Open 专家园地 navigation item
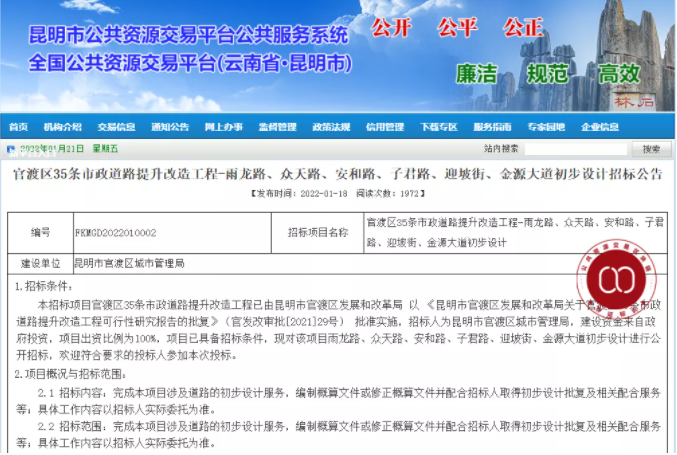Image resolution: width=677 pixels, height=455 pixels. coord(546,127)
